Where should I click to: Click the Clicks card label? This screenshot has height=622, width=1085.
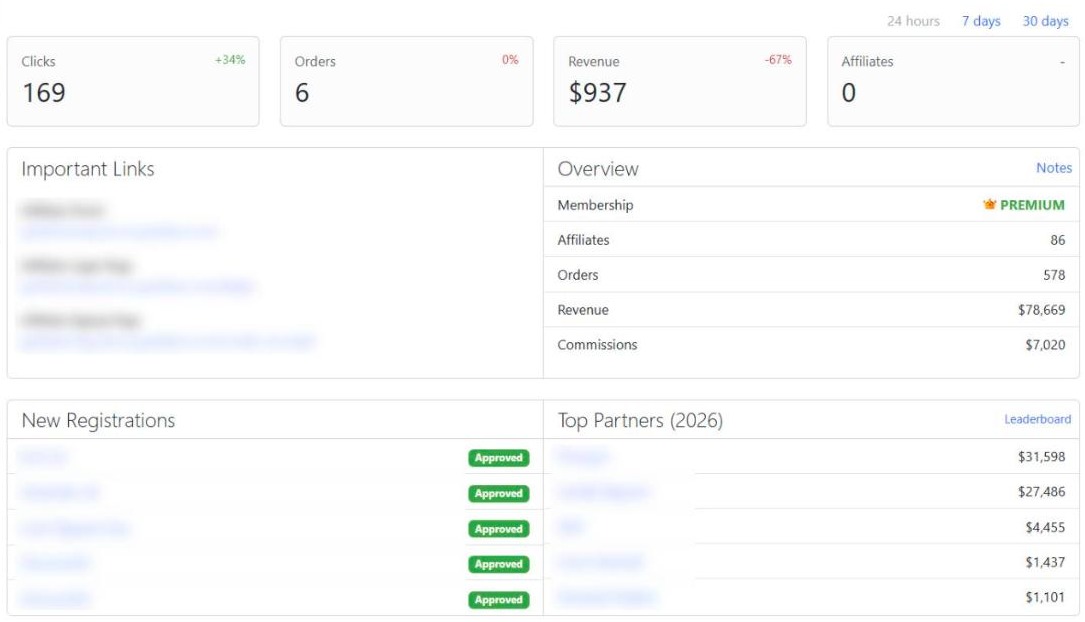pyautogui.click(x=38, y=62)
